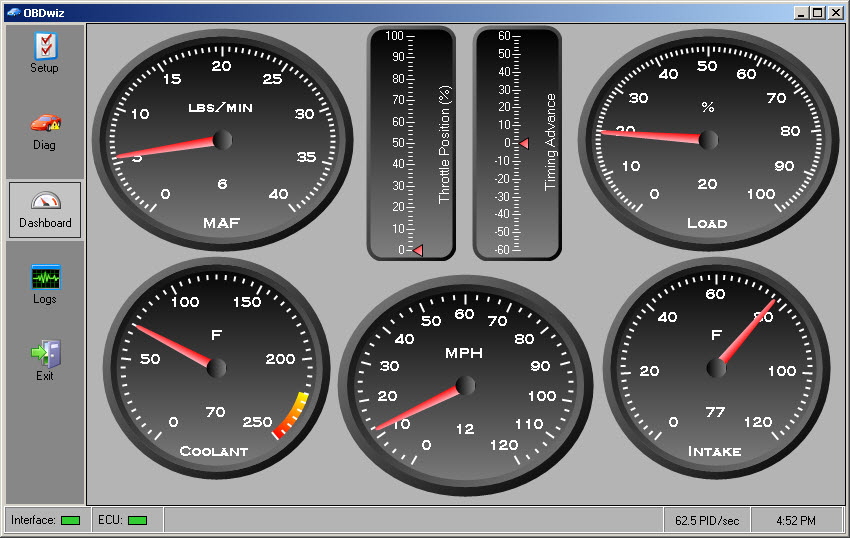850x538 pixels.
Task: Open the Logs waveform icon
Action: click(45, 277)
